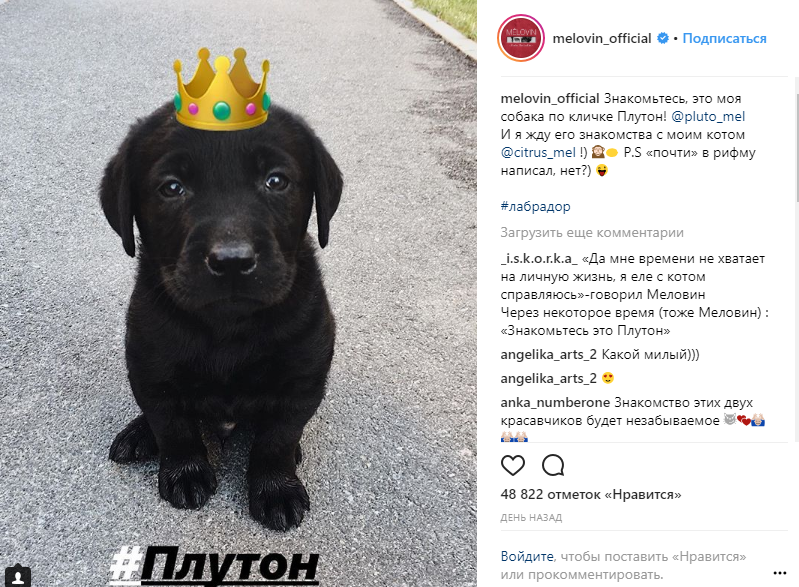Show tagged people icon on photo
Viewport: 799px width, 587px height.
(x=19, y=576)
